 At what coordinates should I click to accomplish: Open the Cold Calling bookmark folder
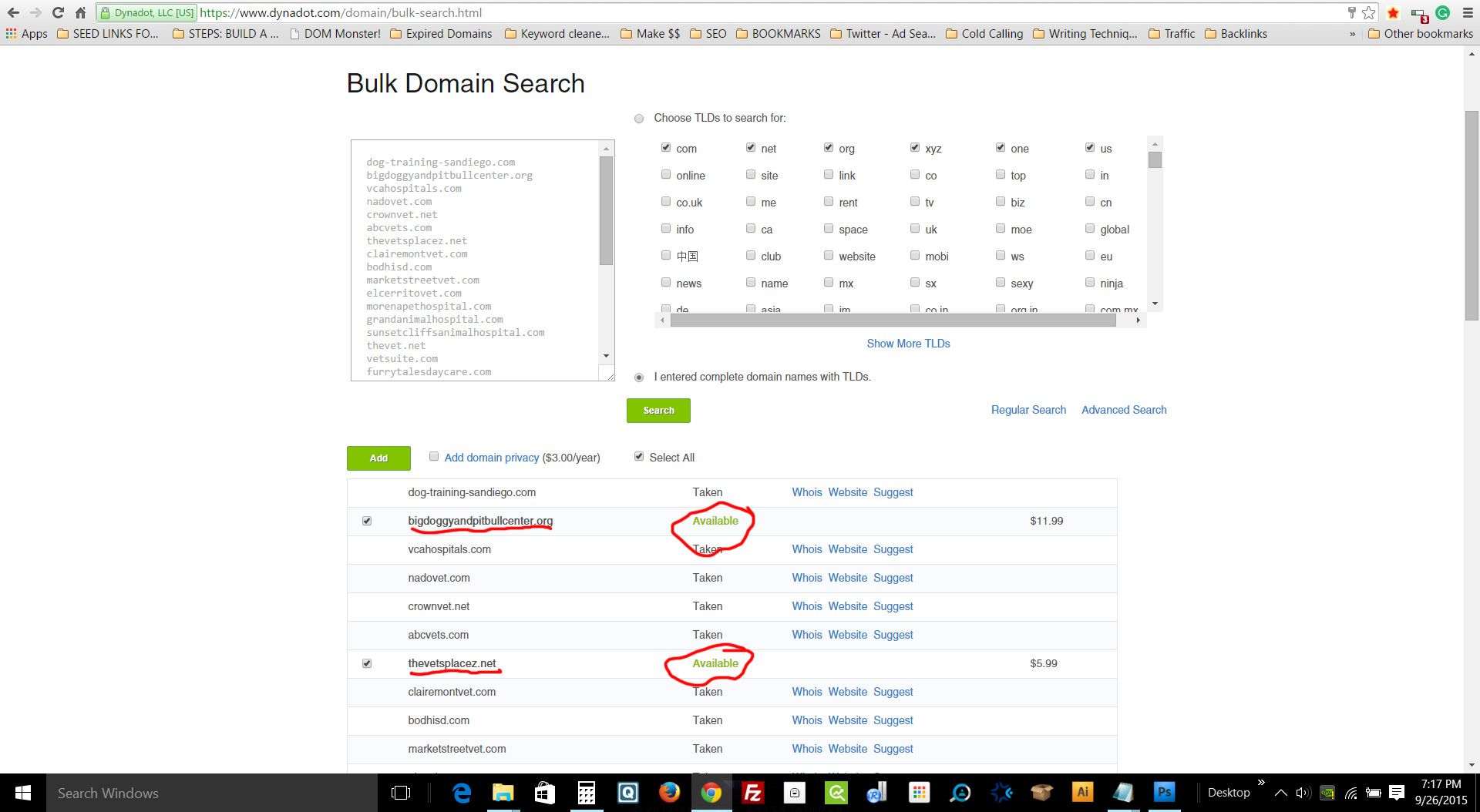point(984,34)
